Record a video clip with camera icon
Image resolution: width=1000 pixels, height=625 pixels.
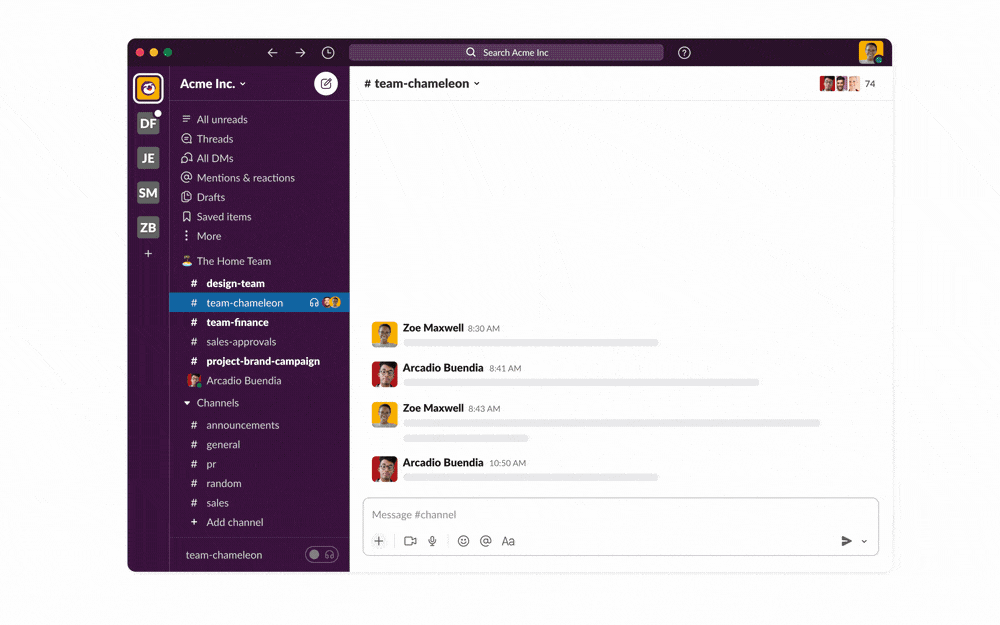tap(410, 541)
